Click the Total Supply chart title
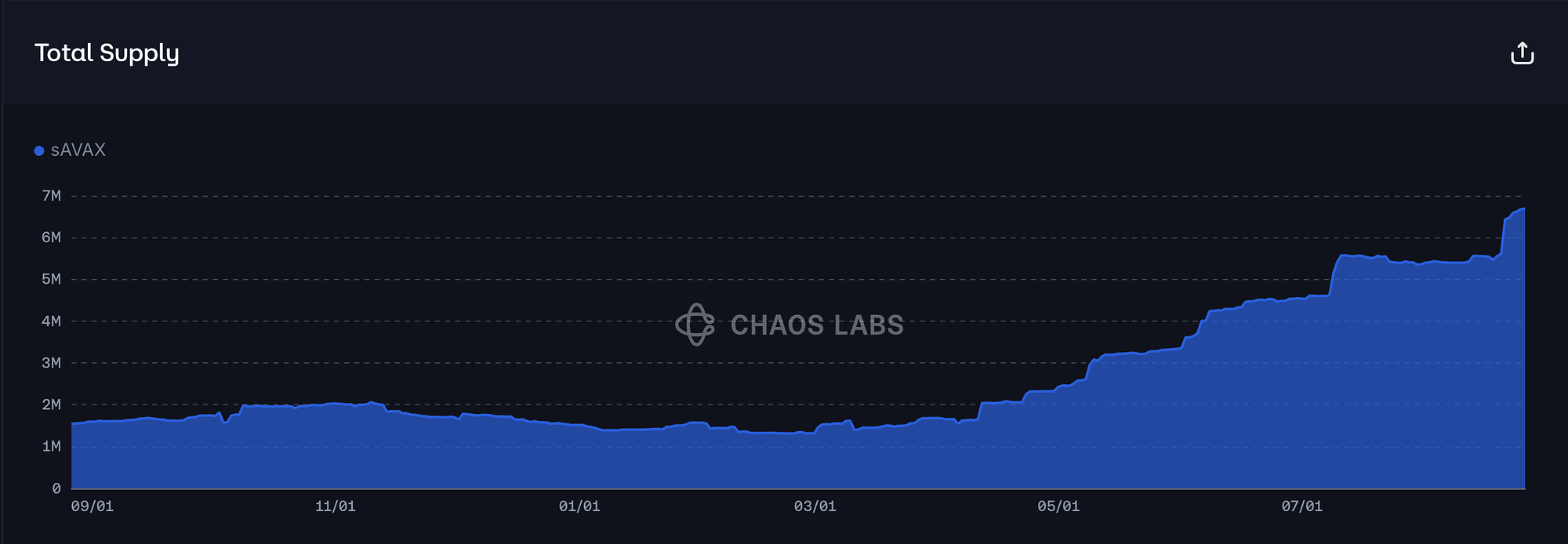This screenshot has width=1568, height=544. [x=107, y=53]
